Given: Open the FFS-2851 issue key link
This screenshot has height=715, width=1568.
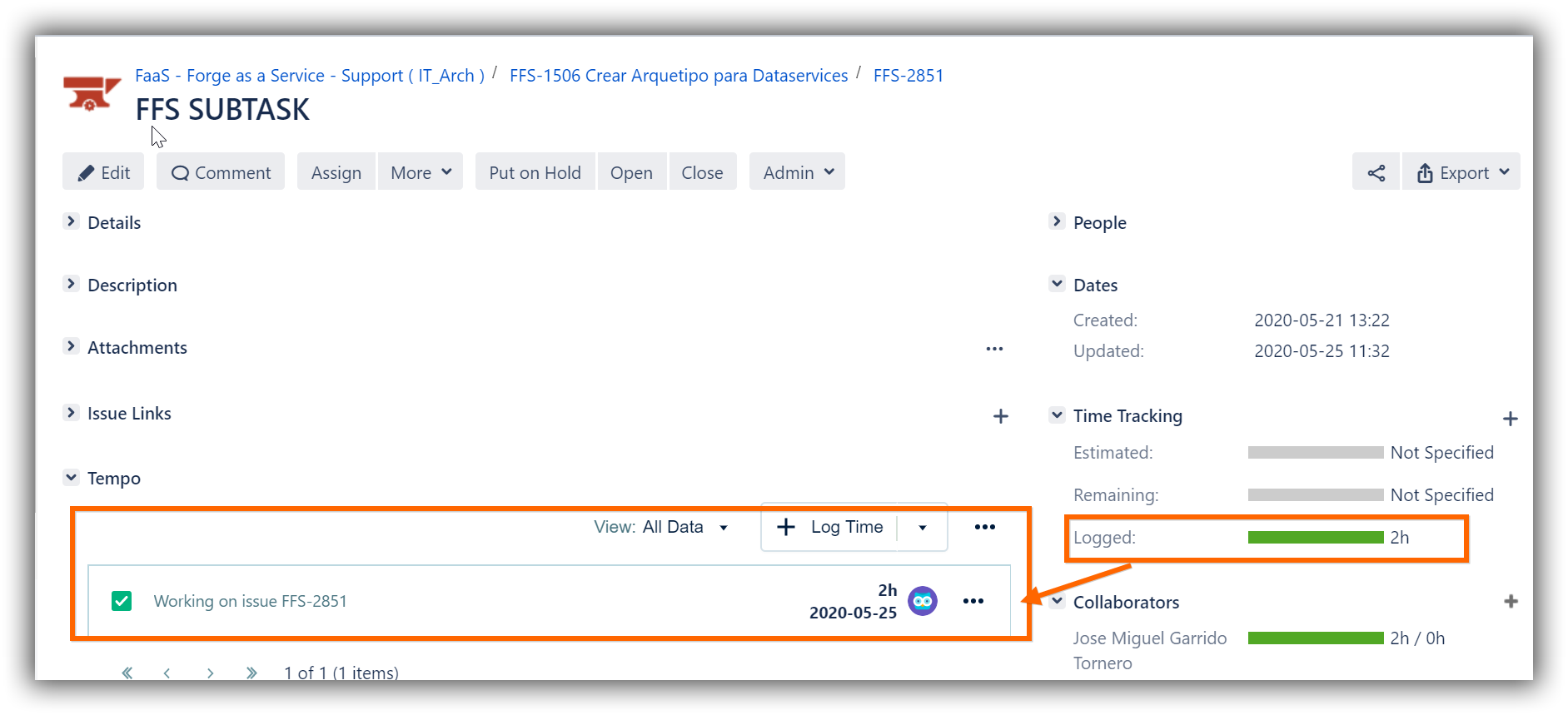Looking at the screenshot, I should click(x=908, y=76).
